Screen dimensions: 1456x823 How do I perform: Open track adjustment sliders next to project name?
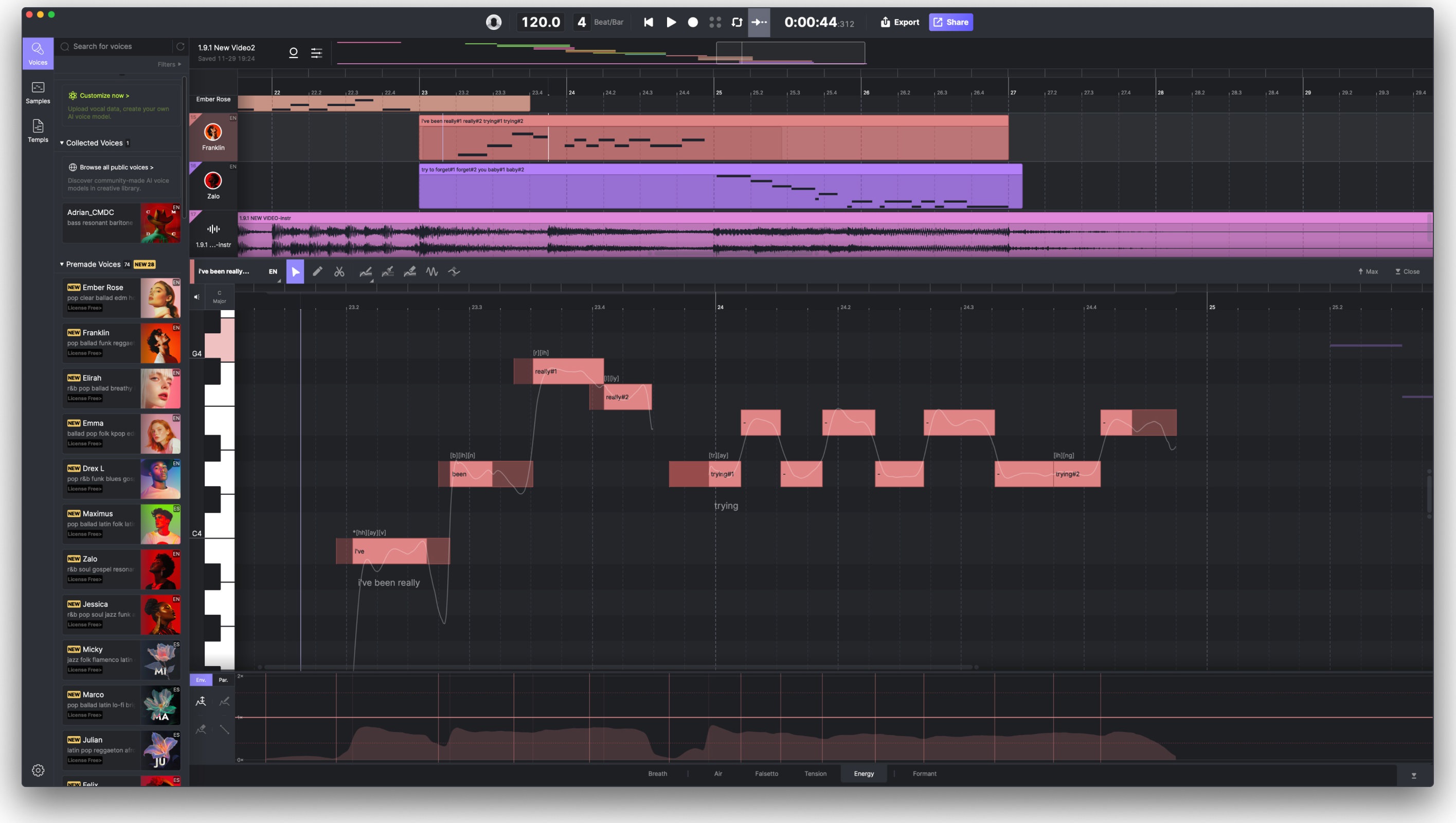tap(316, 52)
